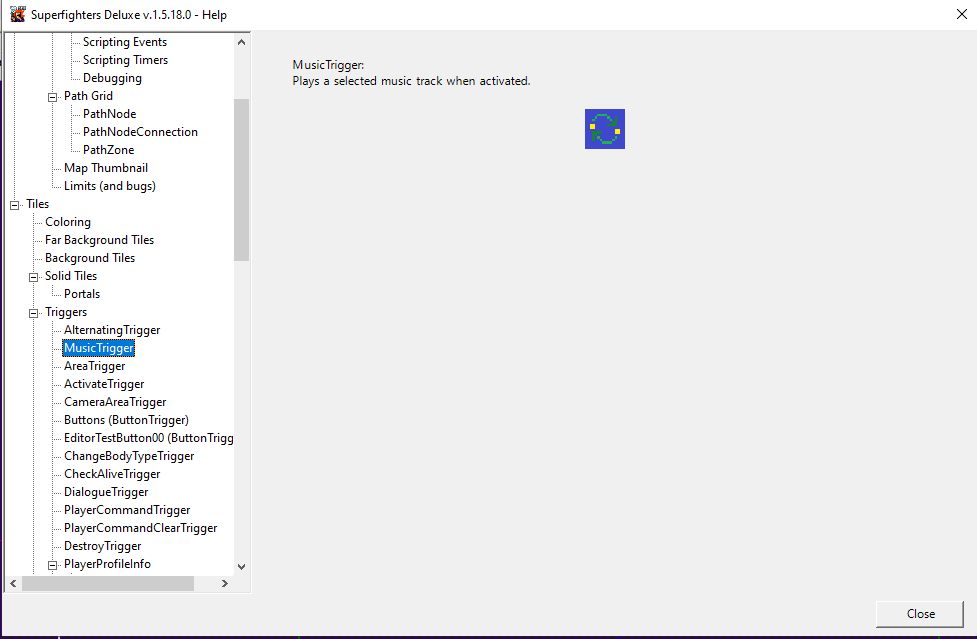This screenshot has width=977, height=639.
Task: Open the Portals help topic
Action: tap(82, 294)
